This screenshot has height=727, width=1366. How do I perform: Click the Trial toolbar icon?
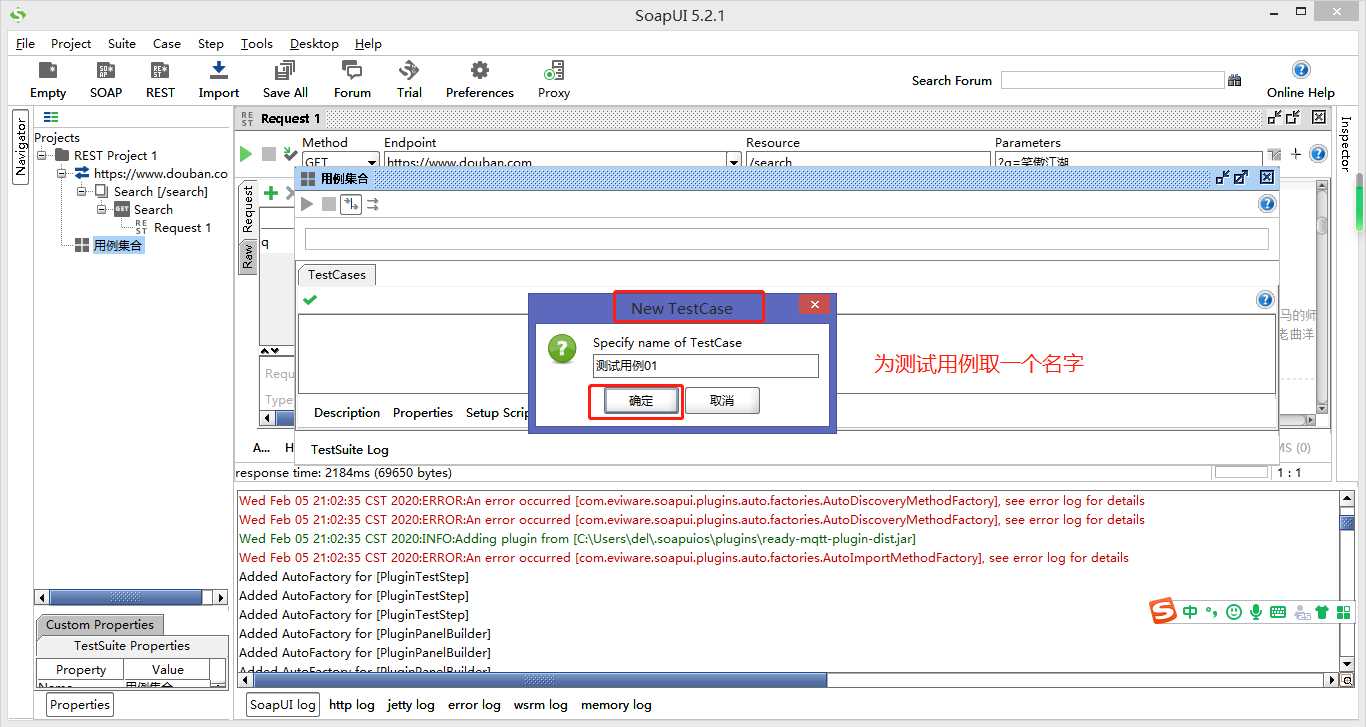(409, 71)
